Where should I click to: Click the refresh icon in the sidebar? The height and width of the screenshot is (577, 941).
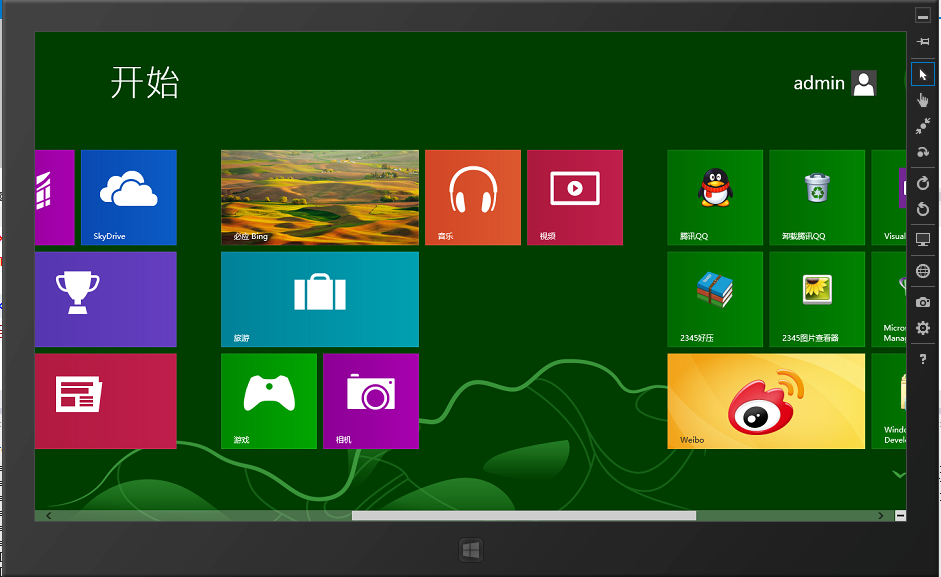[922, 183]
